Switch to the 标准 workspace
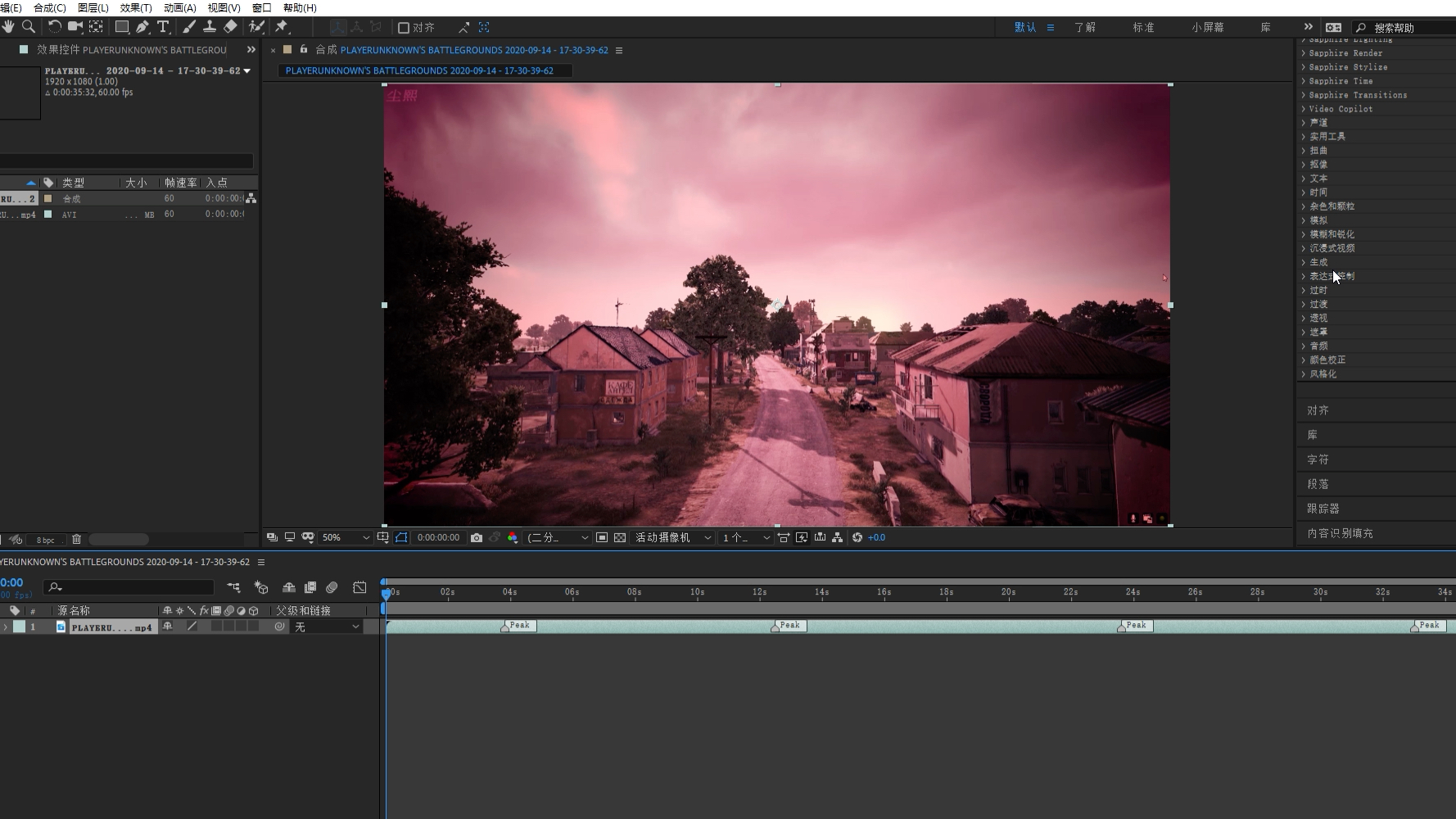The image size is (1456, 819). (x=1143, y=27)
